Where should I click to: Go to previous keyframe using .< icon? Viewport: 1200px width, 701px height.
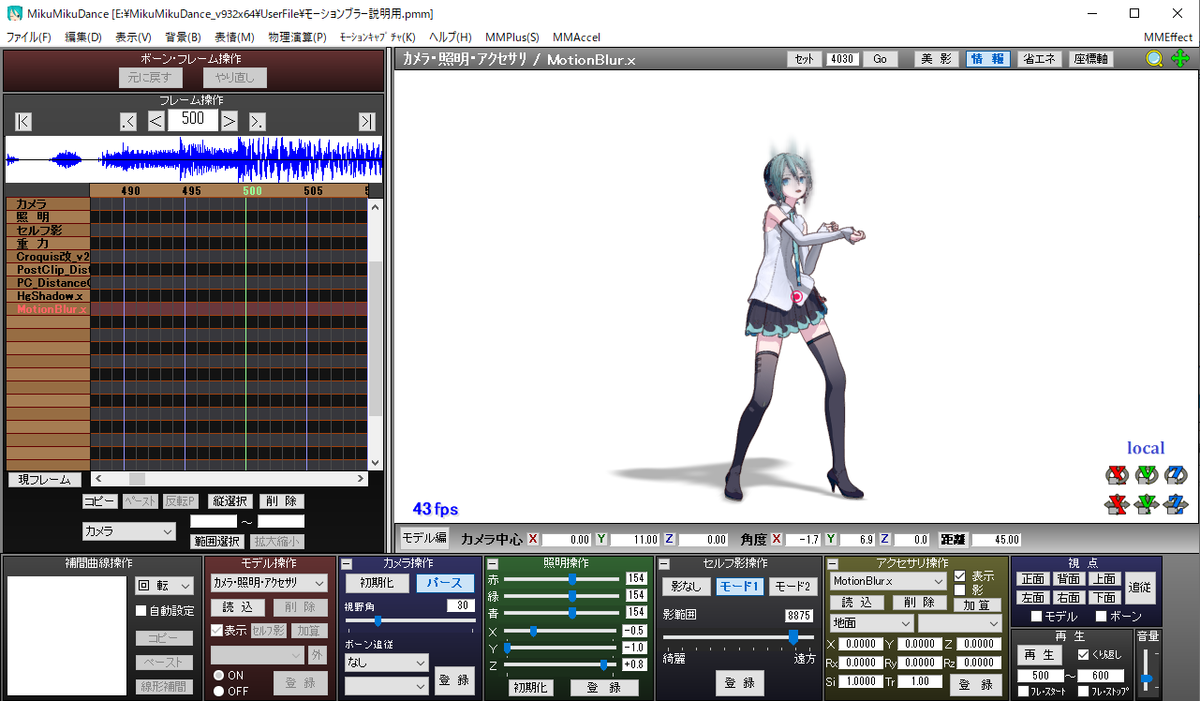tap(128, 121)
